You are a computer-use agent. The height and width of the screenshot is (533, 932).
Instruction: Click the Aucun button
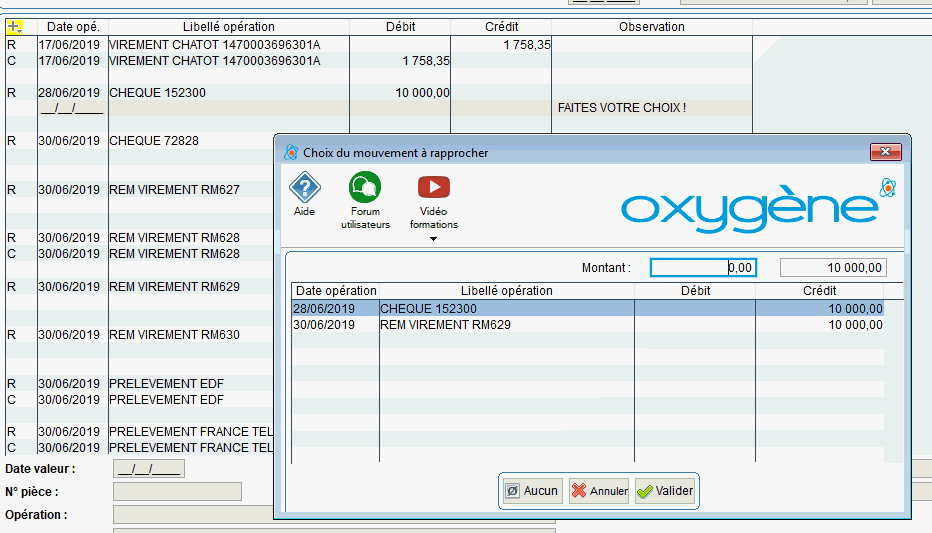(532, 491)
